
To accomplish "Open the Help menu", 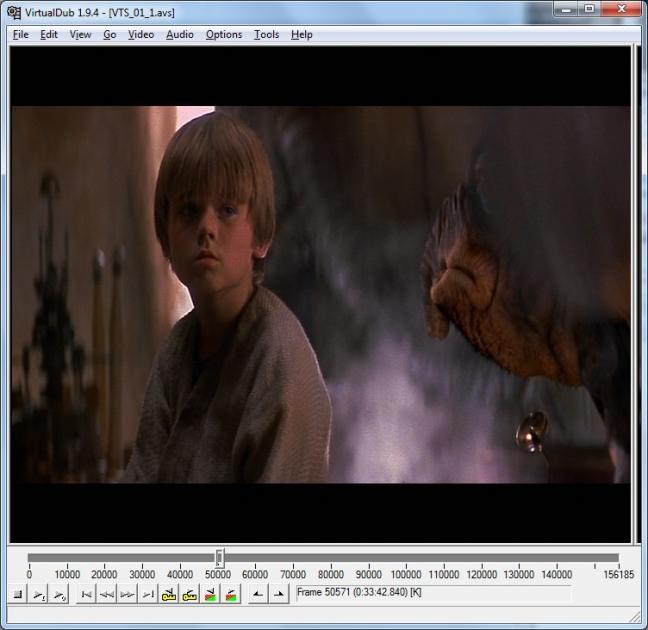I will point(302,35).
